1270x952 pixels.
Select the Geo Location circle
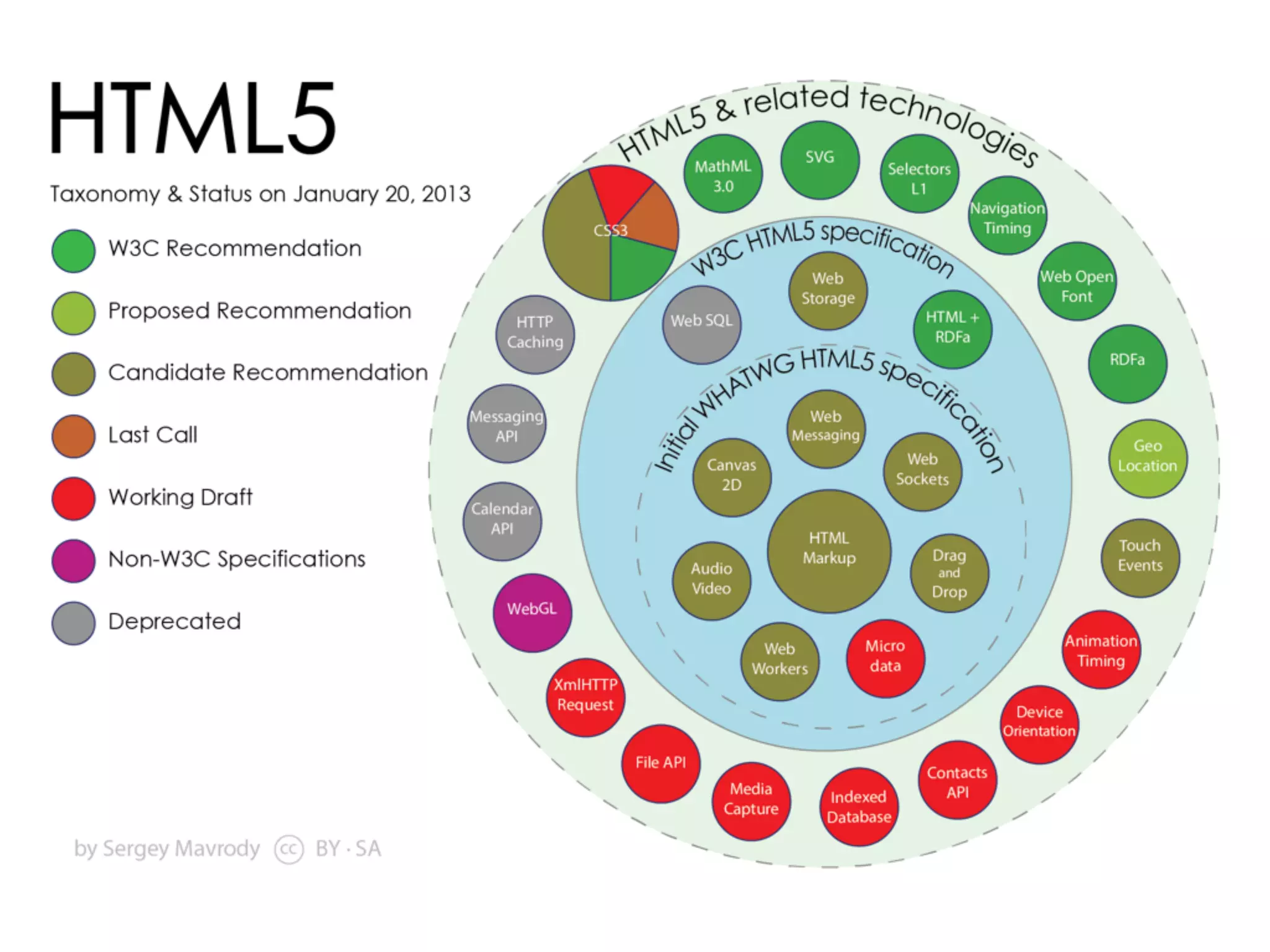click(x=1147, y=458)
